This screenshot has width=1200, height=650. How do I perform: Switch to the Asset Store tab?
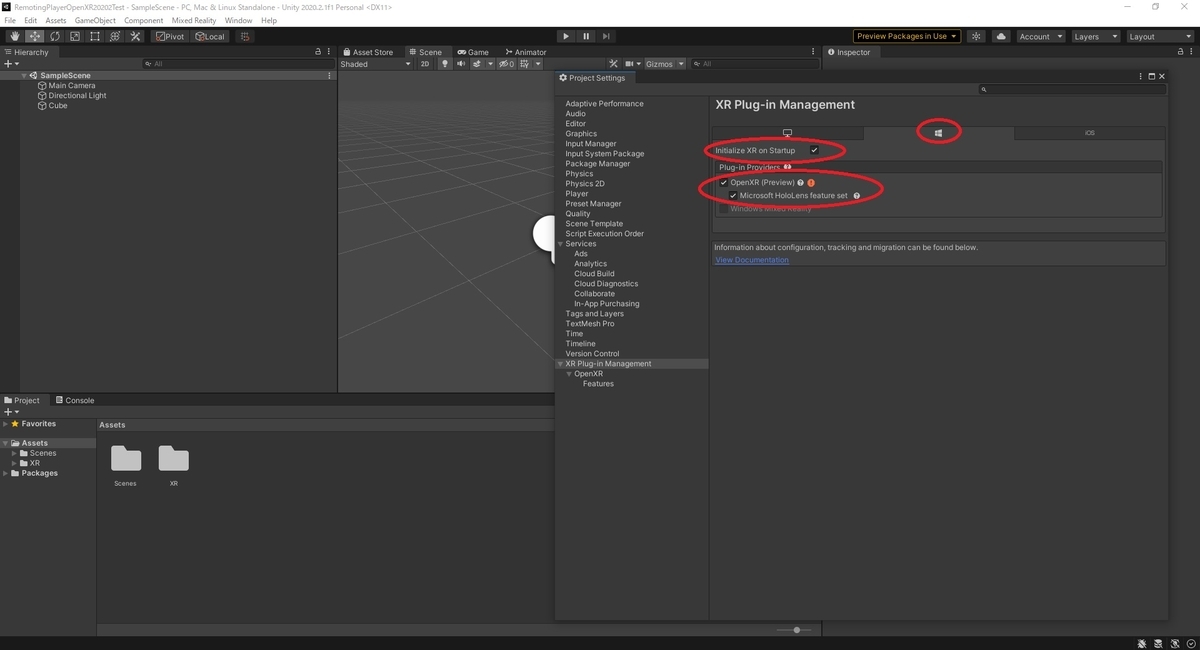click(368, 52)
